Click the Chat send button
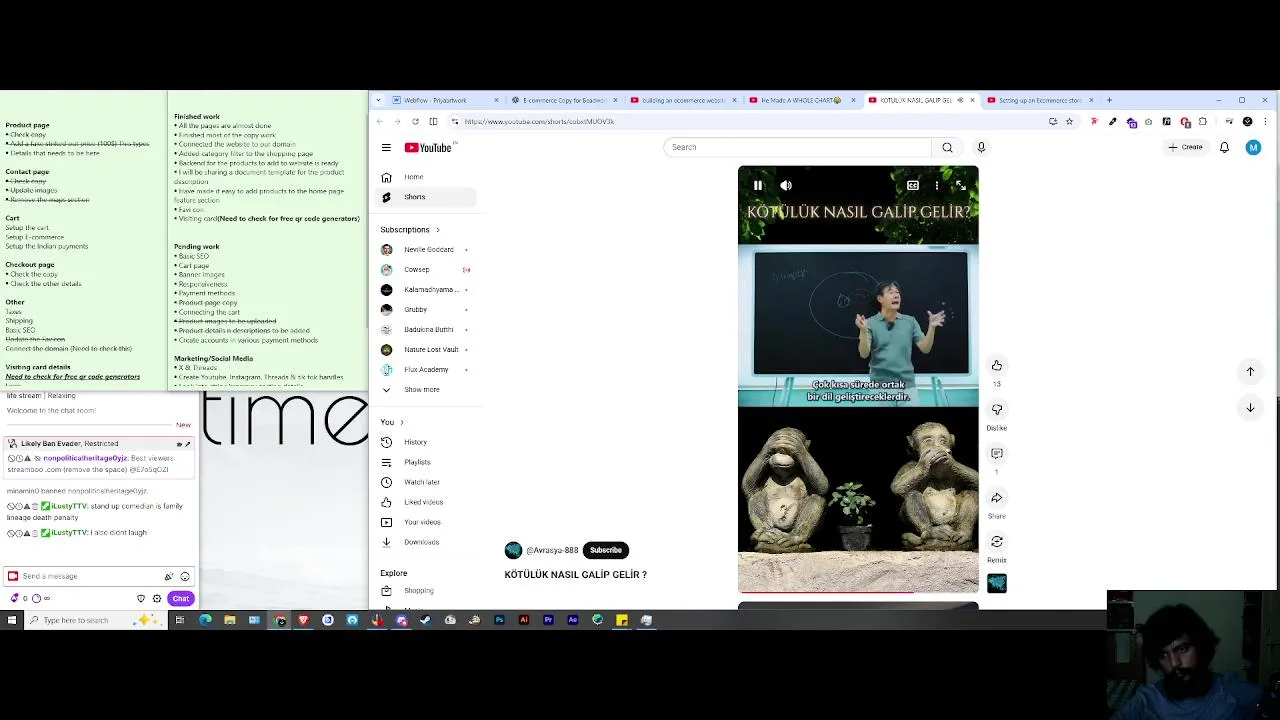The height and width of the screenshot is (720, 1280). (180, 598)
